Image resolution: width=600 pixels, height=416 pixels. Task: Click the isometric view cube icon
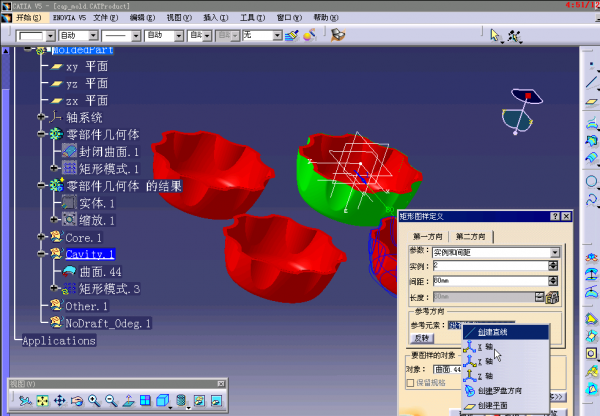tap(162, 401)
